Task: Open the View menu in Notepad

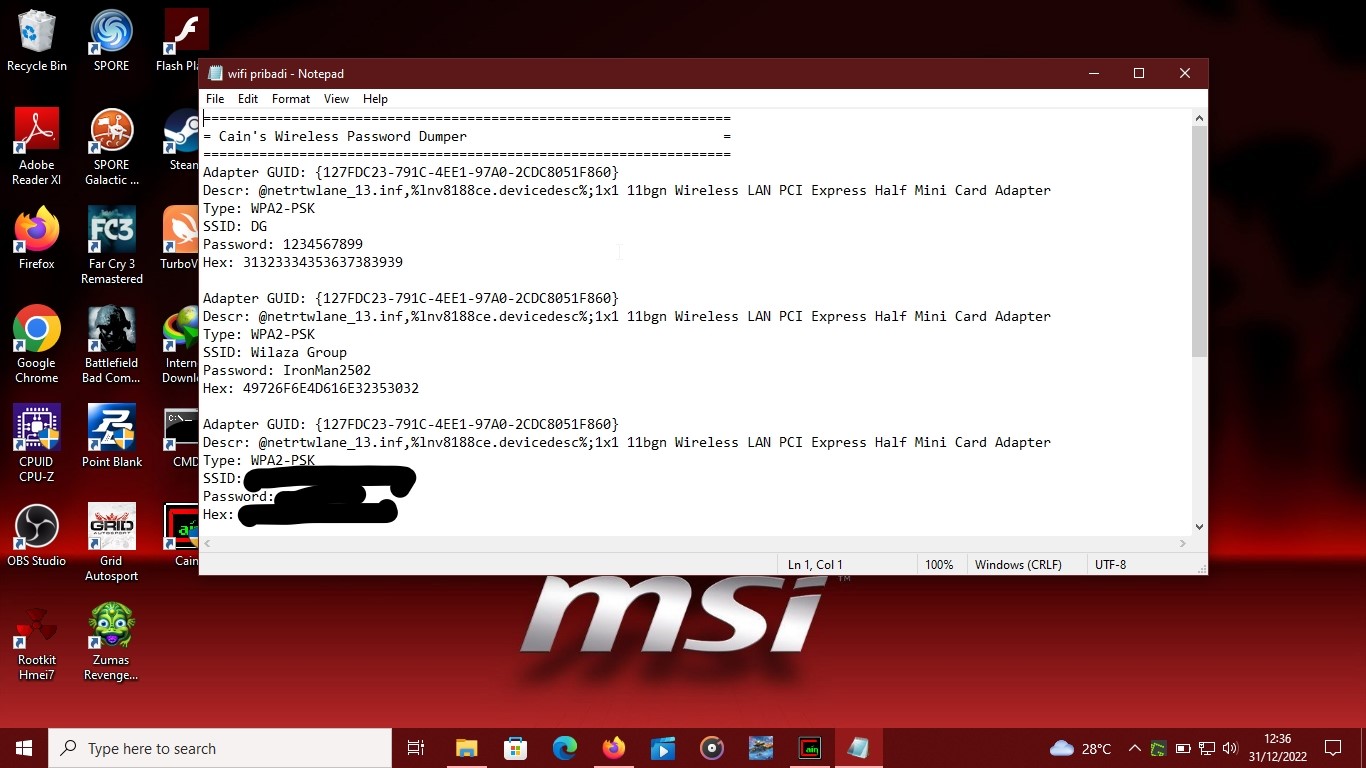Action: [x=336, y=99]
